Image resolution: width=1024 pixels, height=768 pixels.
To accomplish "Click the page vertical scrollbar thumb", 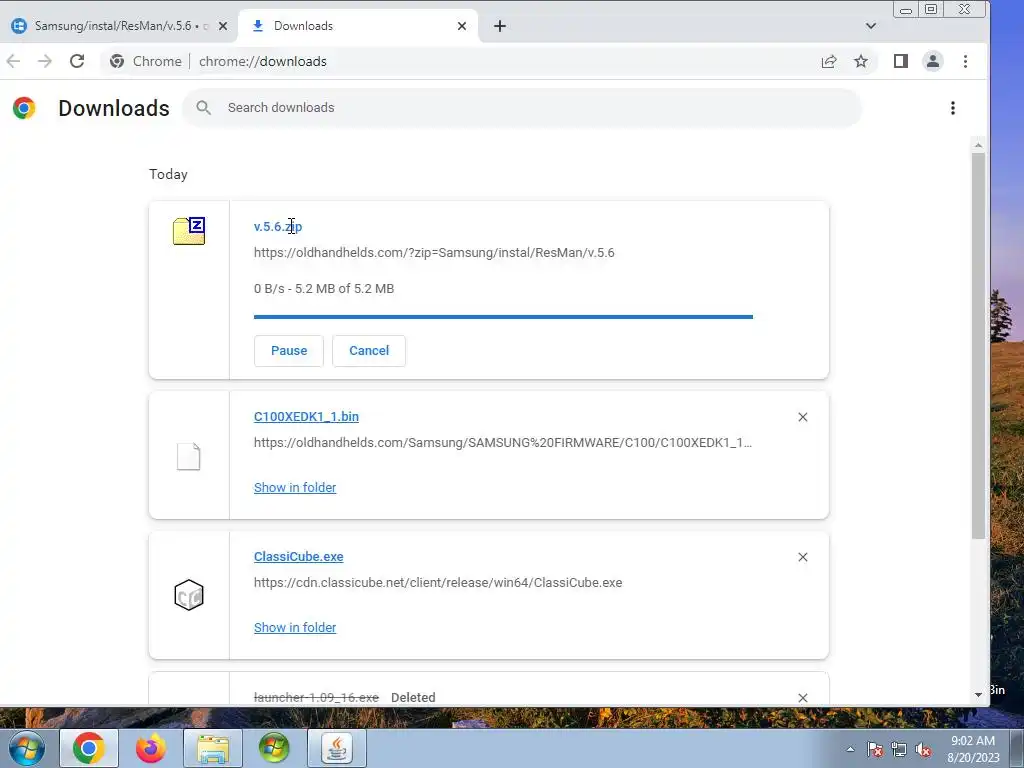I will (978, 346).
